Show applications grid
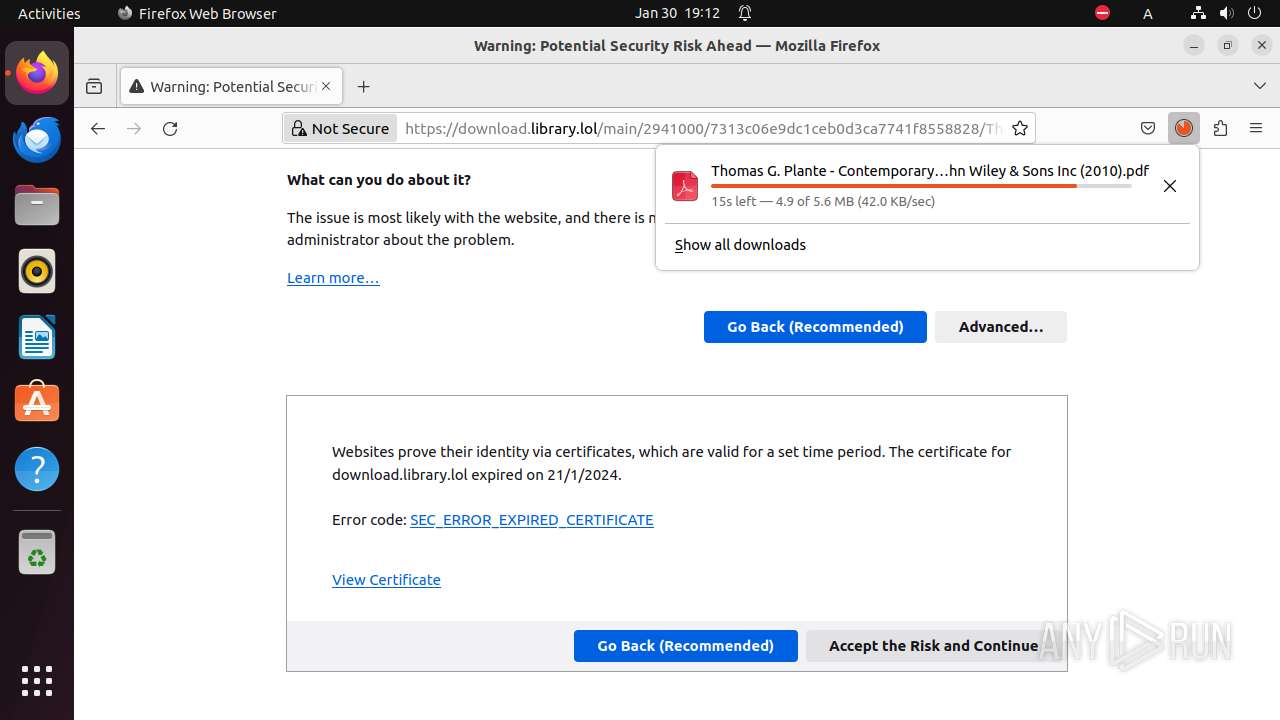Screen dimensions: 1280x720 coord(37,681)
